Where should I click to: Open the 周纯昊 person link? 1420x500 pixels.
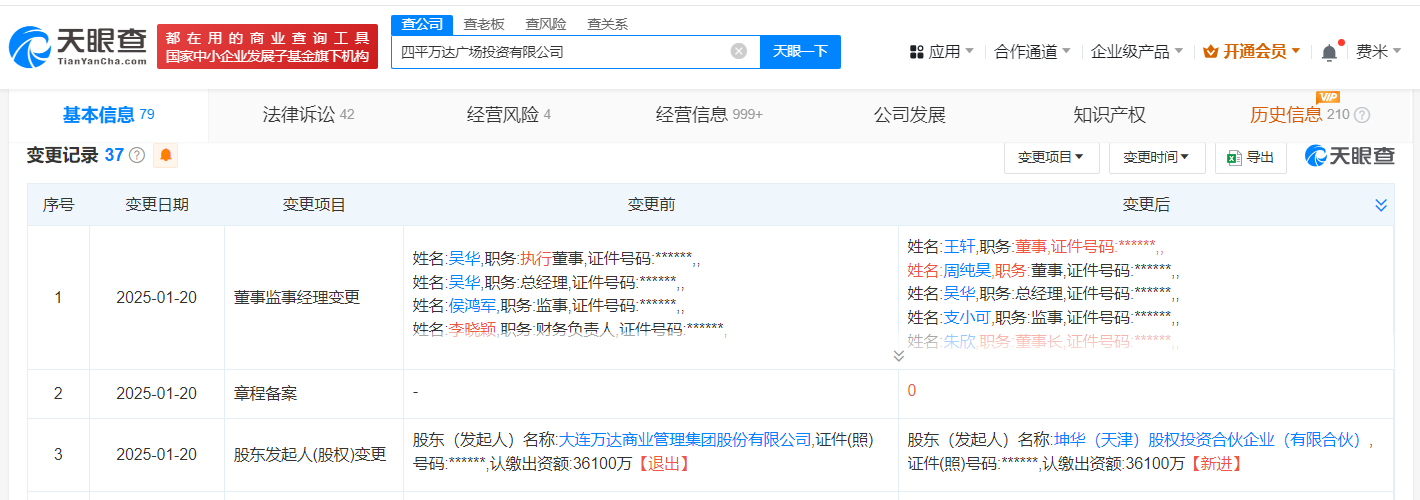pyautogui.click(x=967, y=270)
